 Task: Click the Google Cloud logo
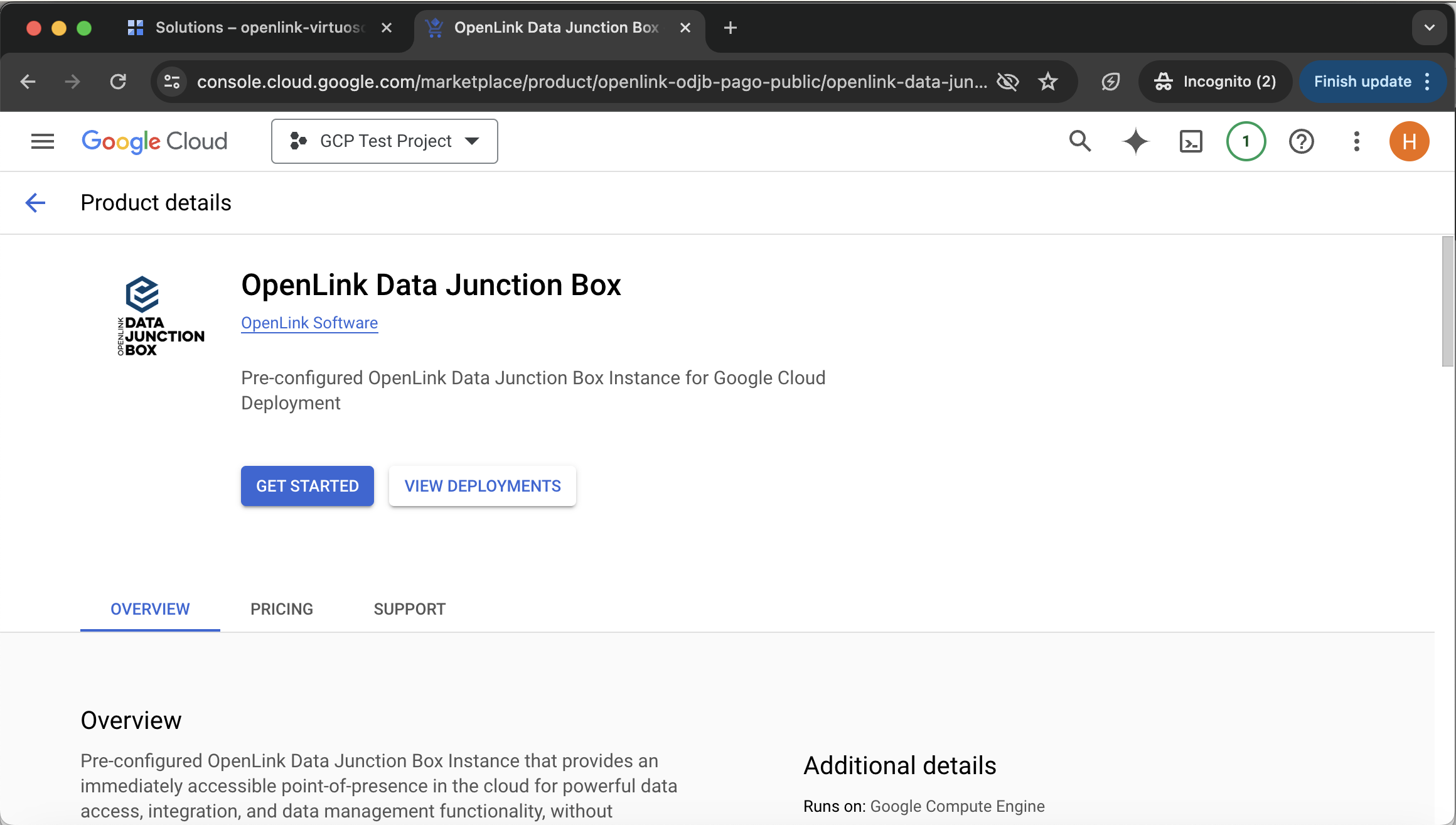[x=154, y=141]
